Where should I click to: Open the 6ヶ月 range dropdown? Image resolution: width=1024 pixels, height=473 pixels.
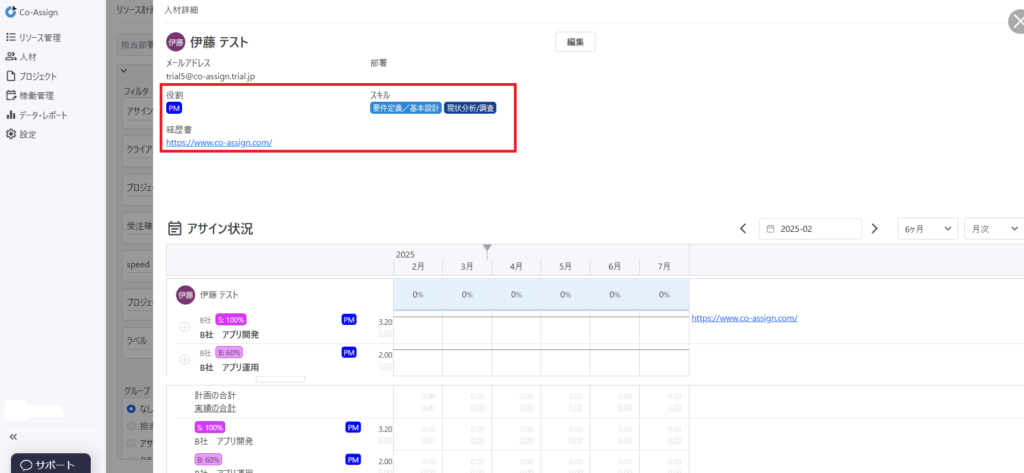928,229
